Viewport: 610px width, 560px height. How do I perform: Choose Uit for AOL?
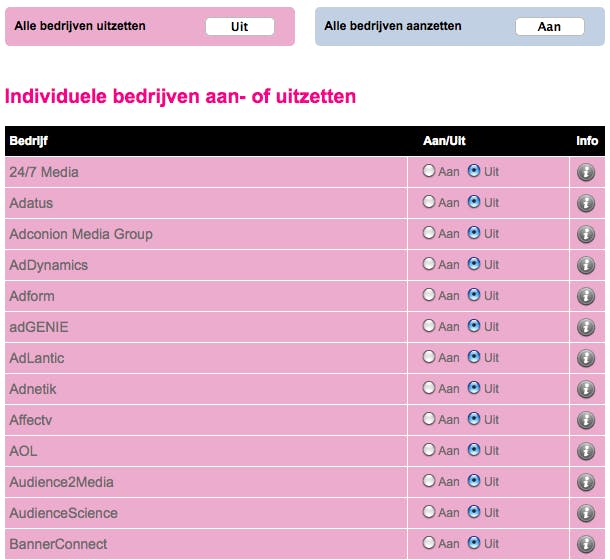click(473, 449)
